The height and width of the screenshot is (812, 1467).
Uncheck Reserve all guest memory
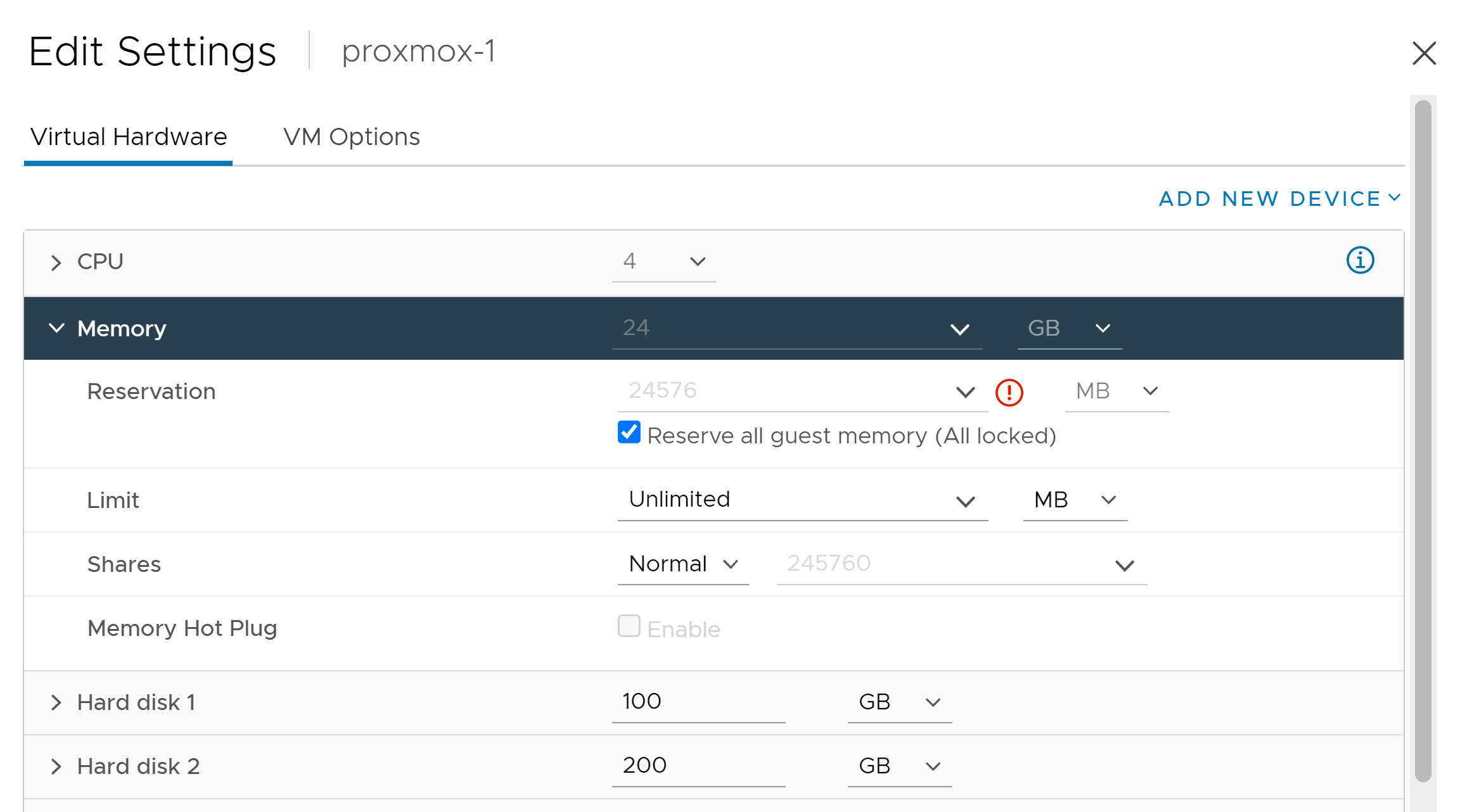[x=629, y=433]
